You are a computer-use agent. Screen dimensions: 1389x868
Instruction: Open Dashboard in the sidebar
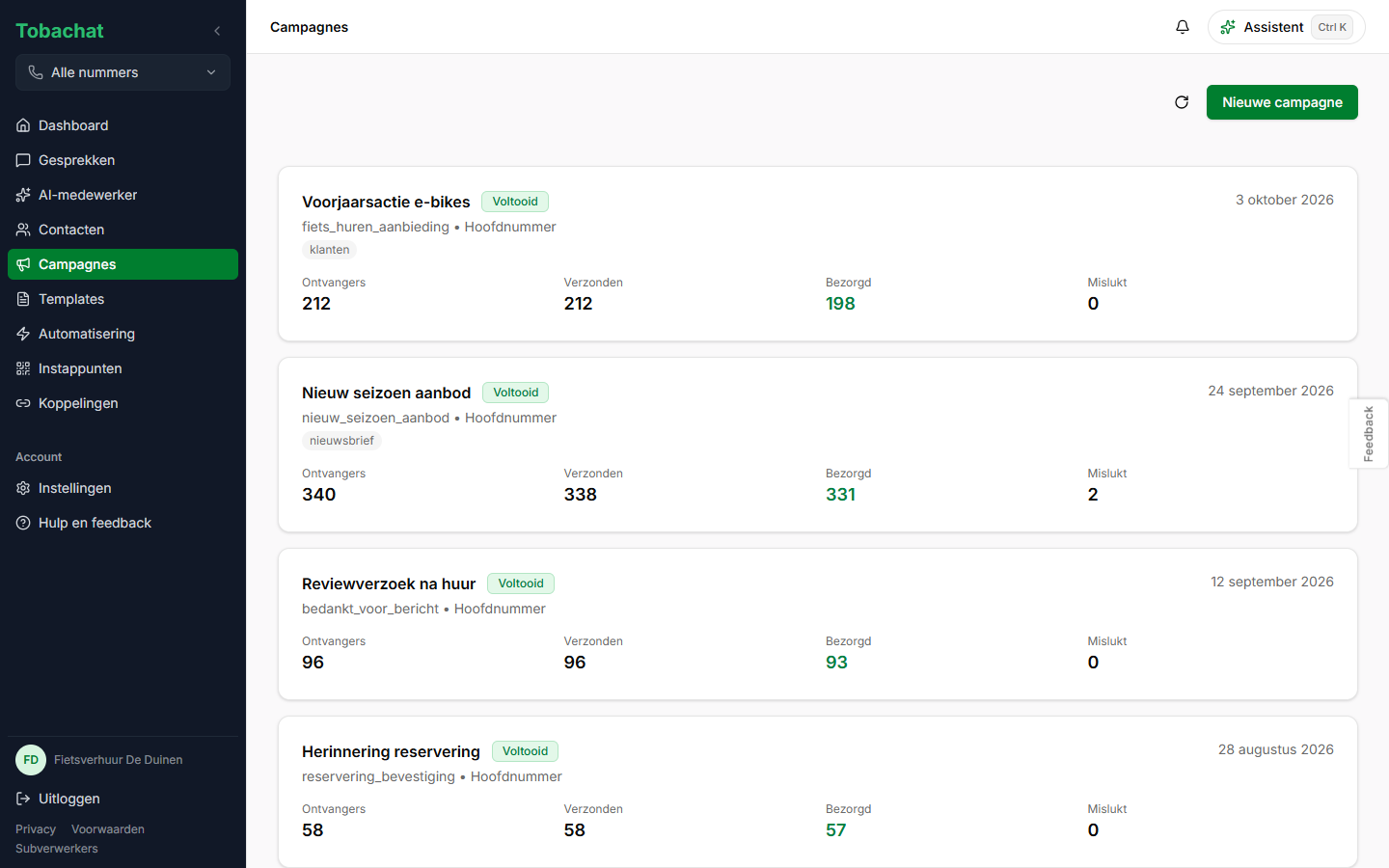tap(123, 125)
